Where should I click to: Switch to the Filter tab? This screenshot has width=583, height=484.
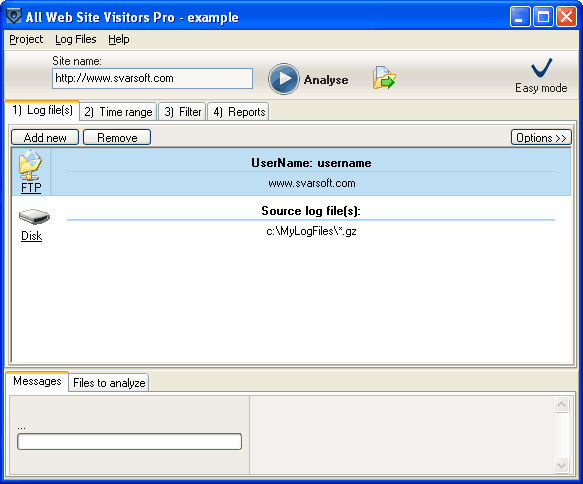pos(182,112)
